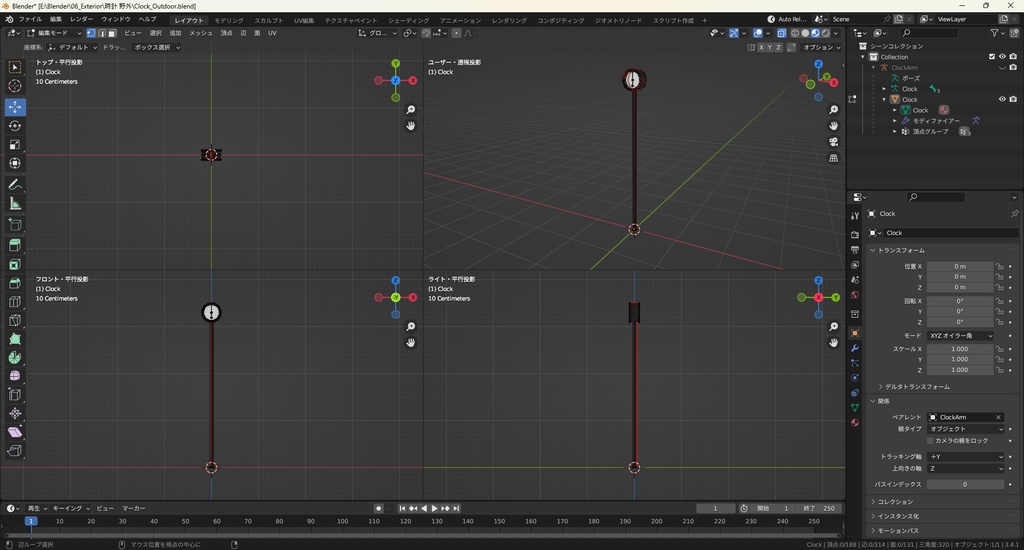The image size is (1024, 550).
Task: Open the ファイル menu
Action: pyautogui.click(x=30, y=19)
